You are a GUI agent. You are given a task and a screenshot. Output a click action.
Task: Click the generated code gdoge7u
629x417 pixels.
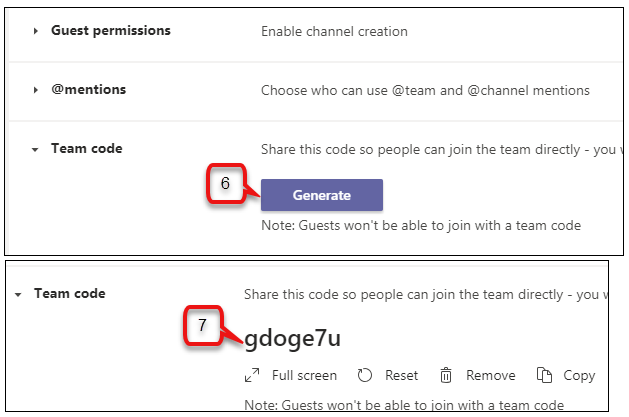tap(292, 339)
